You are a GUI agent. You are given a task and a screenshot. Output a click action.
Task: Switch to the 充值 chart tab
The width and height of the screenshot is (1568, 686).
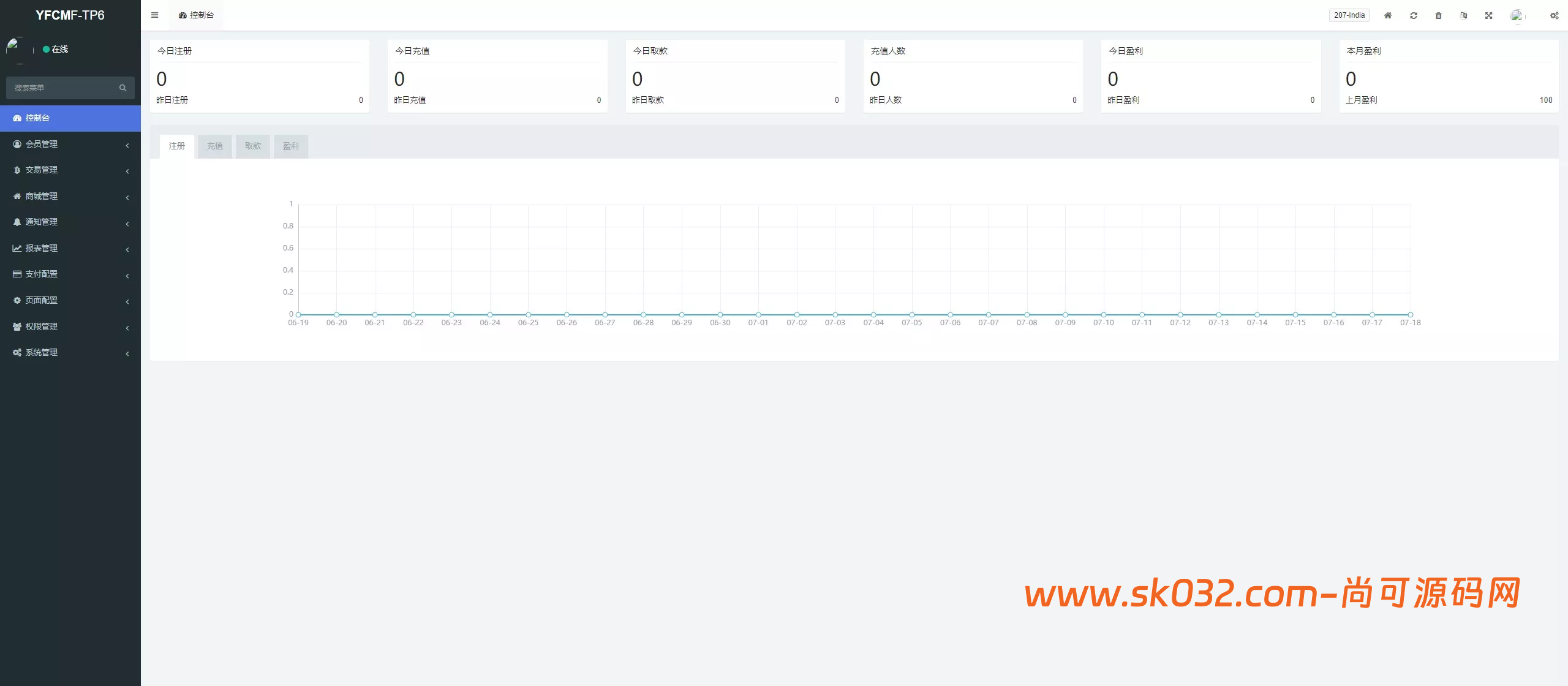coord(215,146)
